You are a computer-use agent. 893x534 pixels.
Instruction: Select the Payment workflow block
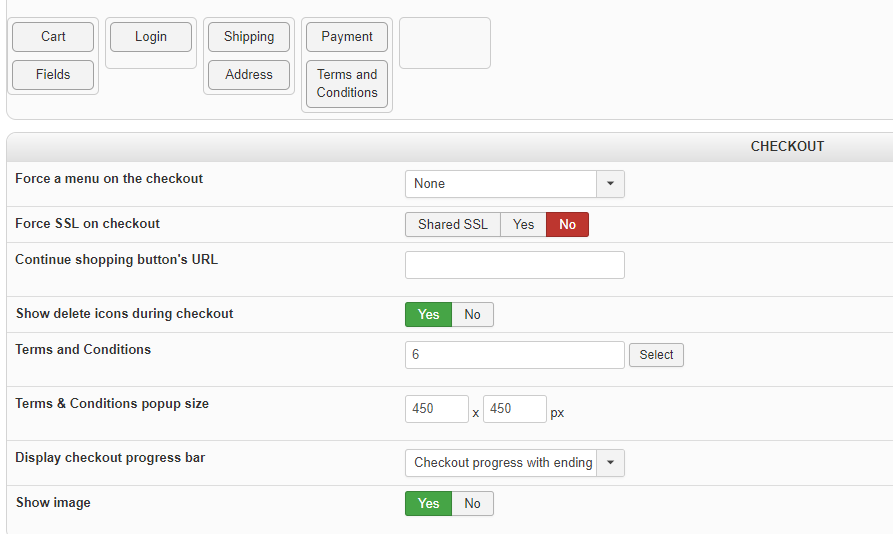[x=347, y=37]
